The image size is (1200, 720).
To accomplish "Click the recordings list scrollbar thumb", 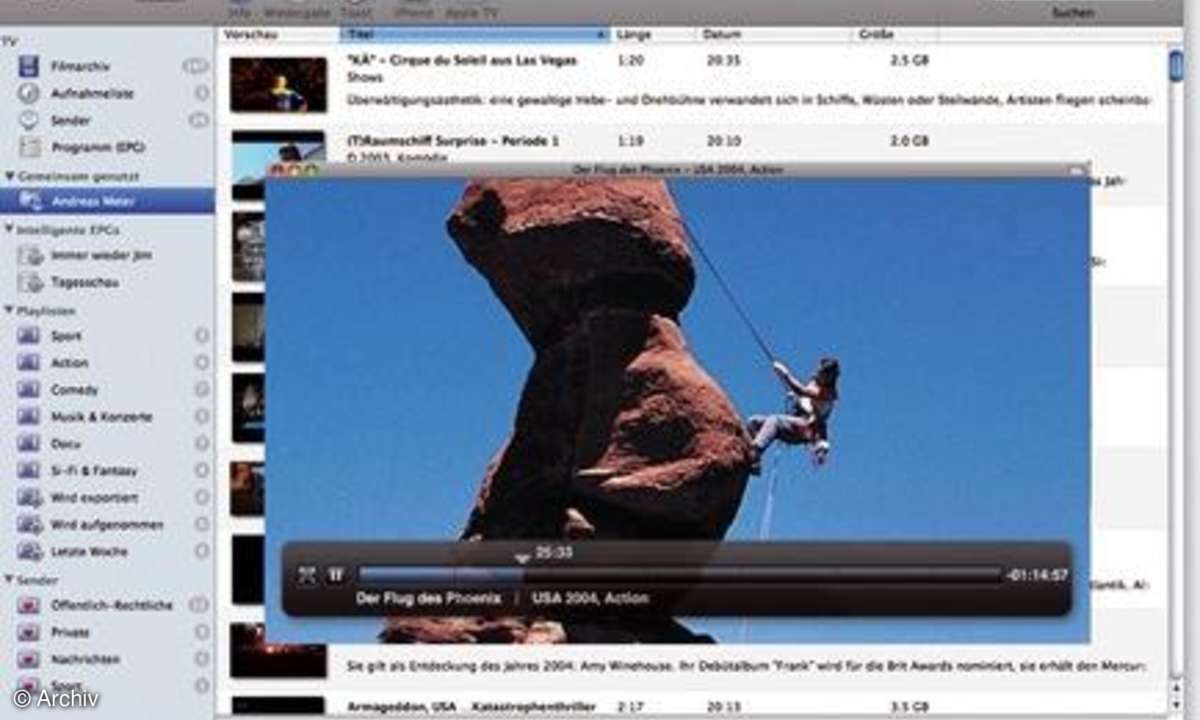I will (1176, 65).
